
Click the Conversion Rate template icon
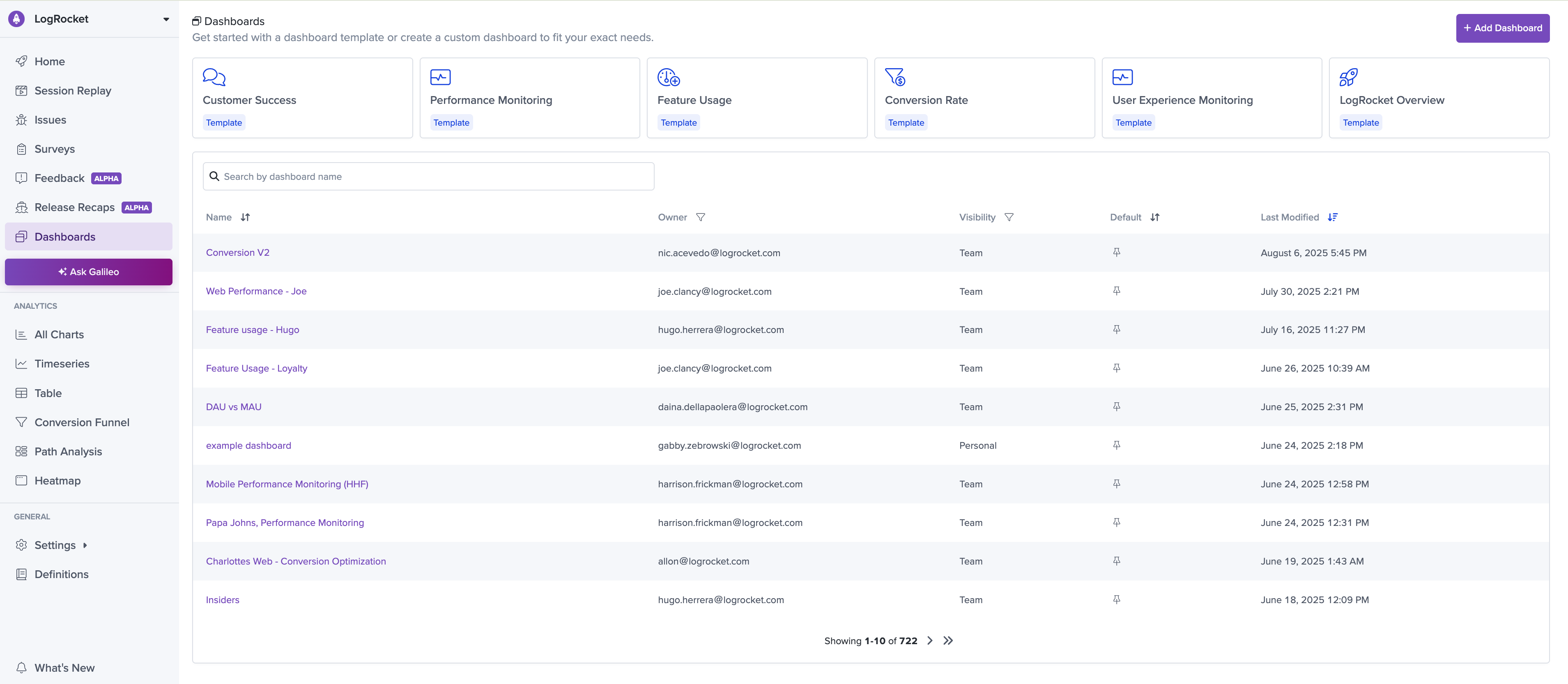tap(895, 77)
